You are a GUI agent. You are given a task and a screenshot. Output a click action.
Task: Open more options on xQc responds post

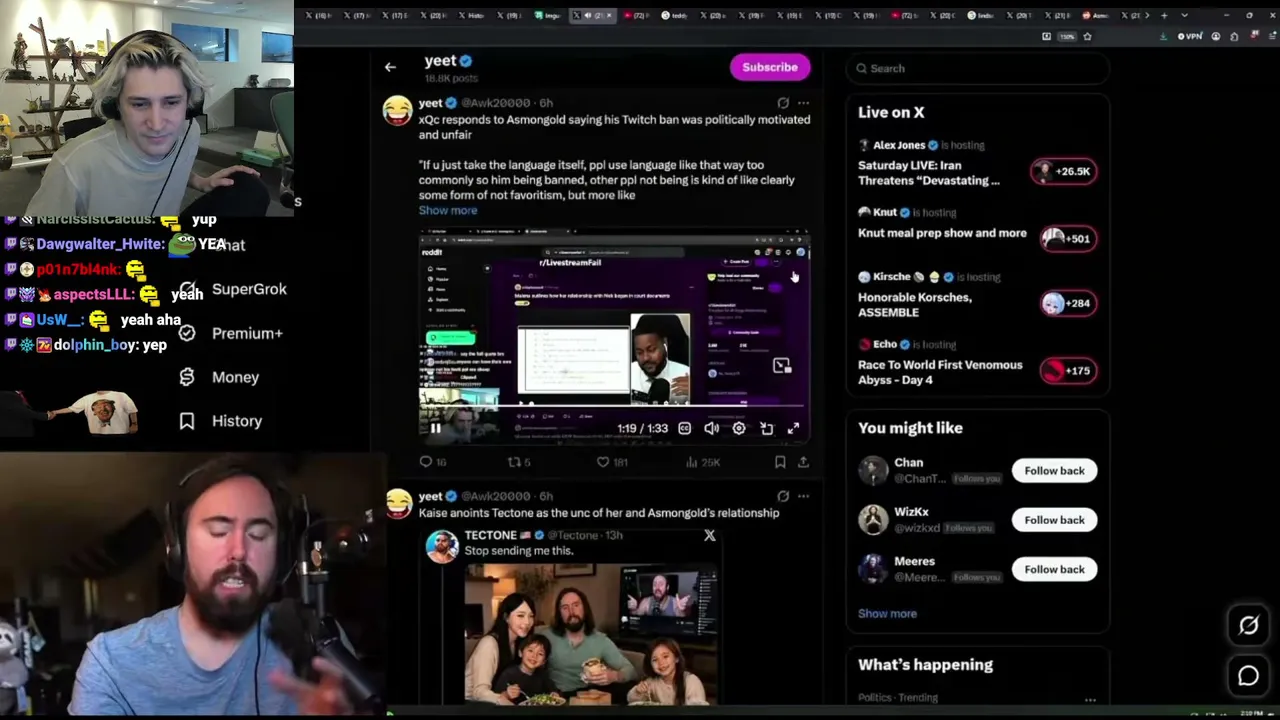(803, 103)
